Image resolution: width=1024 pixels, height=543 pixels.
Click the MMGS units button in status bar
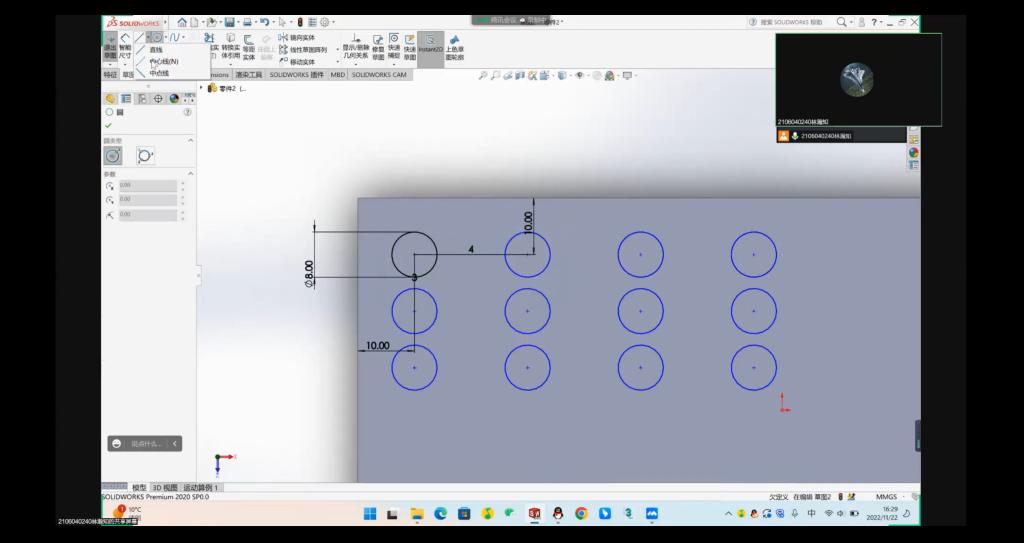tap(887, 496)
